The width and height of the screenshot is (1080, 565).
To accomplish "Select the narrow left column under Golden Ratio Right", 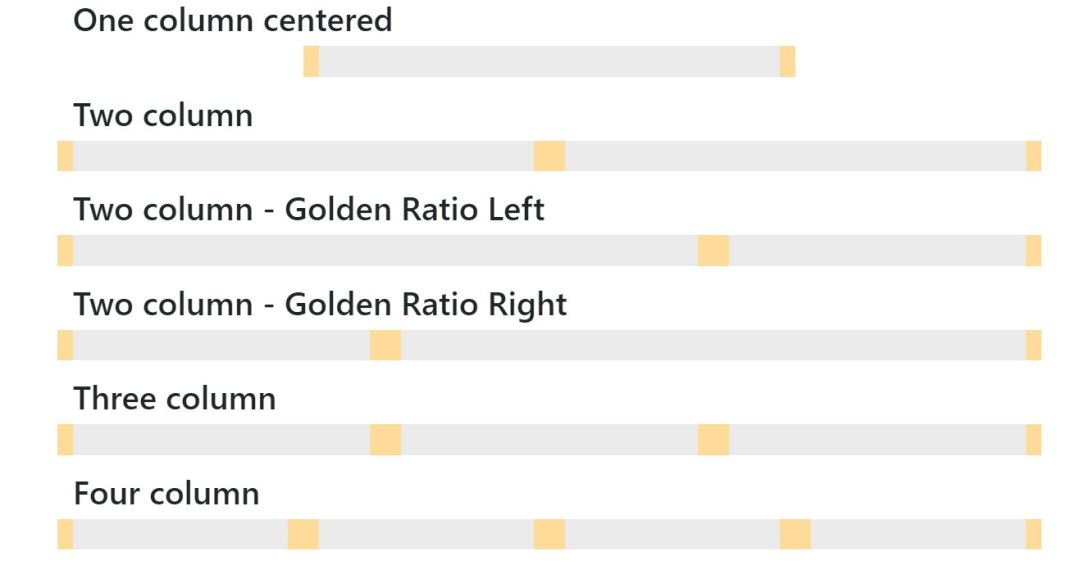I will (221, 345).
